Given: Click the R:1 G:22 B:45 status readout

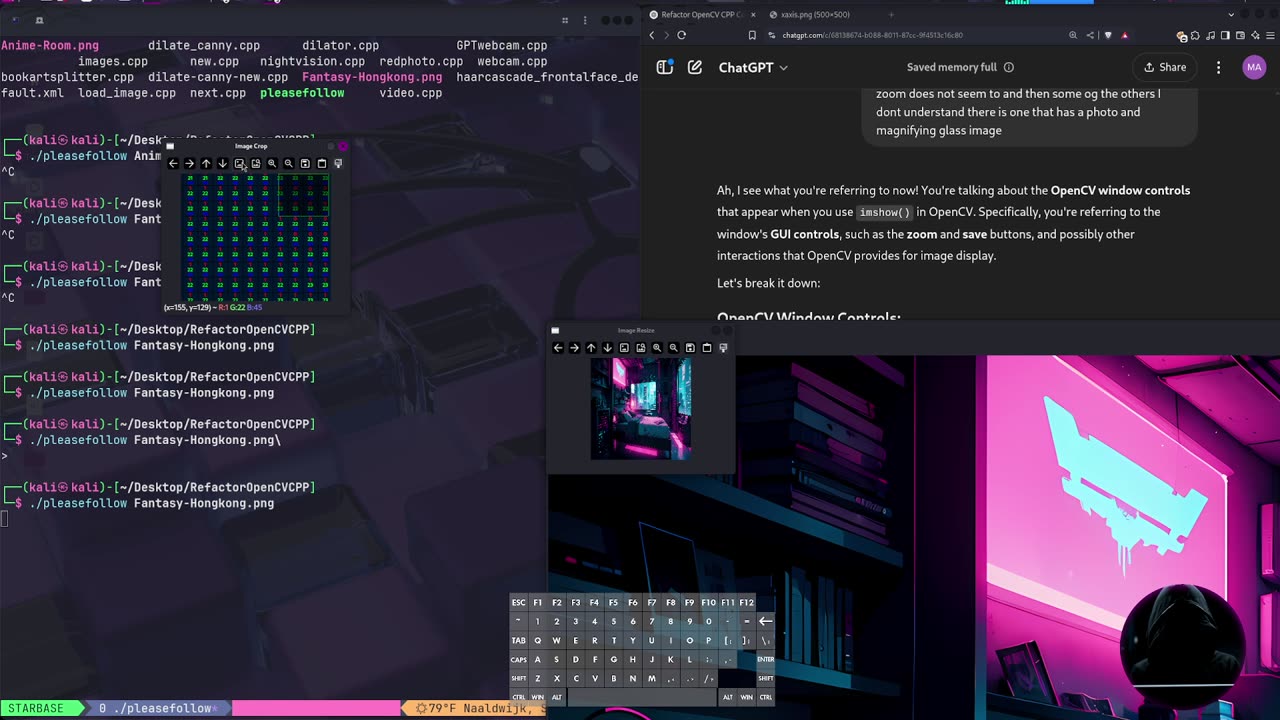Looking at the screenshot, I should coord(242,307).
